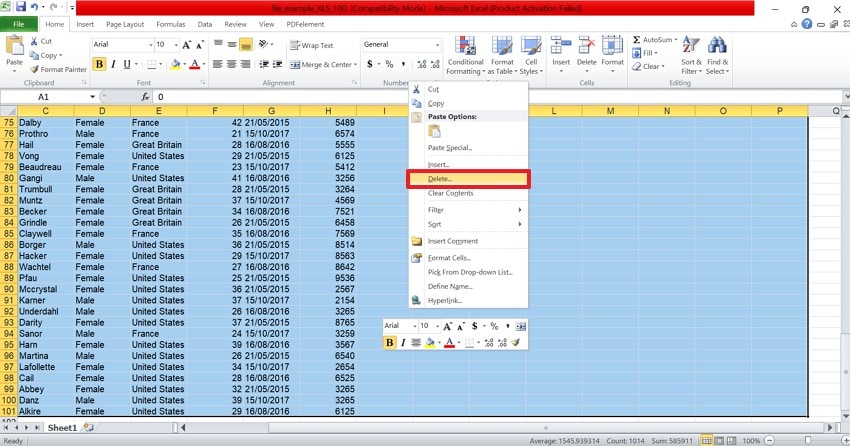Click the Format cells ribbon icon
This screenshot has width=850, height=446.
click(613, 46)
